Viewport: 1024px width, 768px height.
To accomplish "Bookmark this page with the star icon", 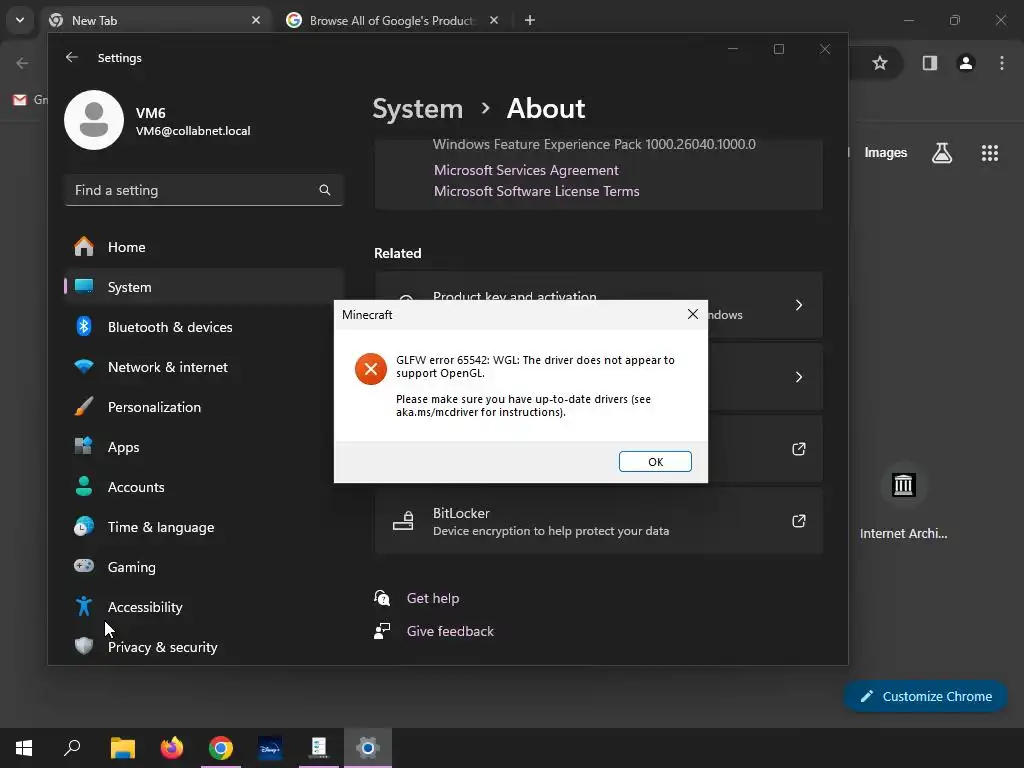I will pos(880,63).
